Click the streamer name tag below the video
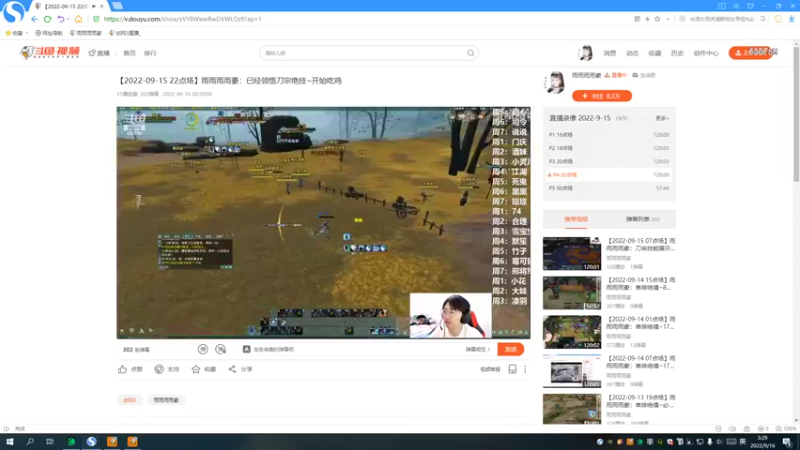800x450 pixels. (166, 400)
